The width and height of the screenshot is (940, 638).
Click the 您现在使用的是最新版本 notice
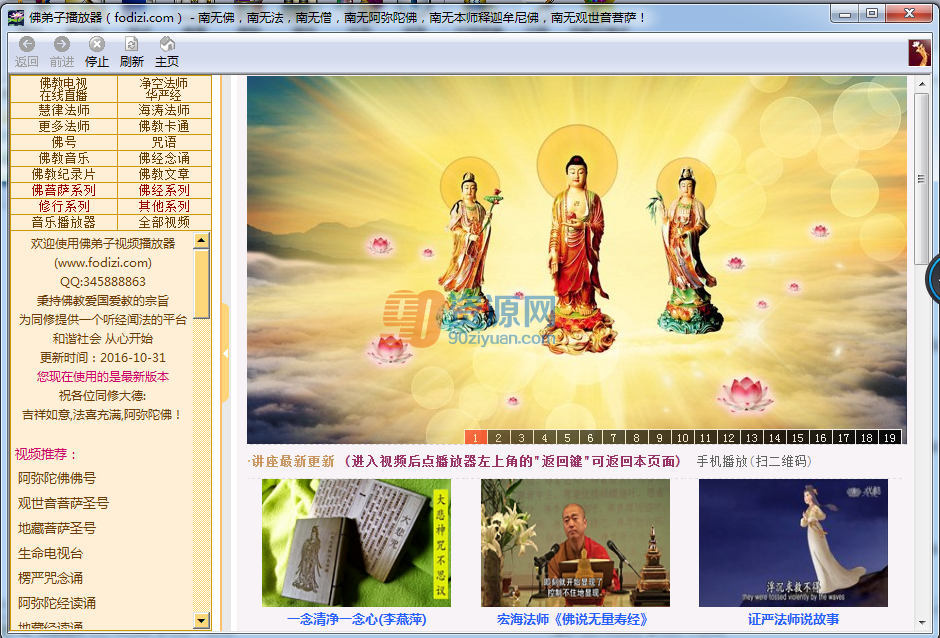tap(103, 377)
